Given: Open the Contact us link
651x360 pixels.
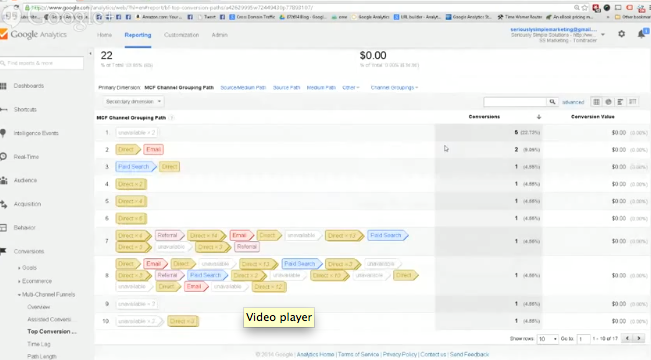Looking at the screenshot, I should coord(433,354).
